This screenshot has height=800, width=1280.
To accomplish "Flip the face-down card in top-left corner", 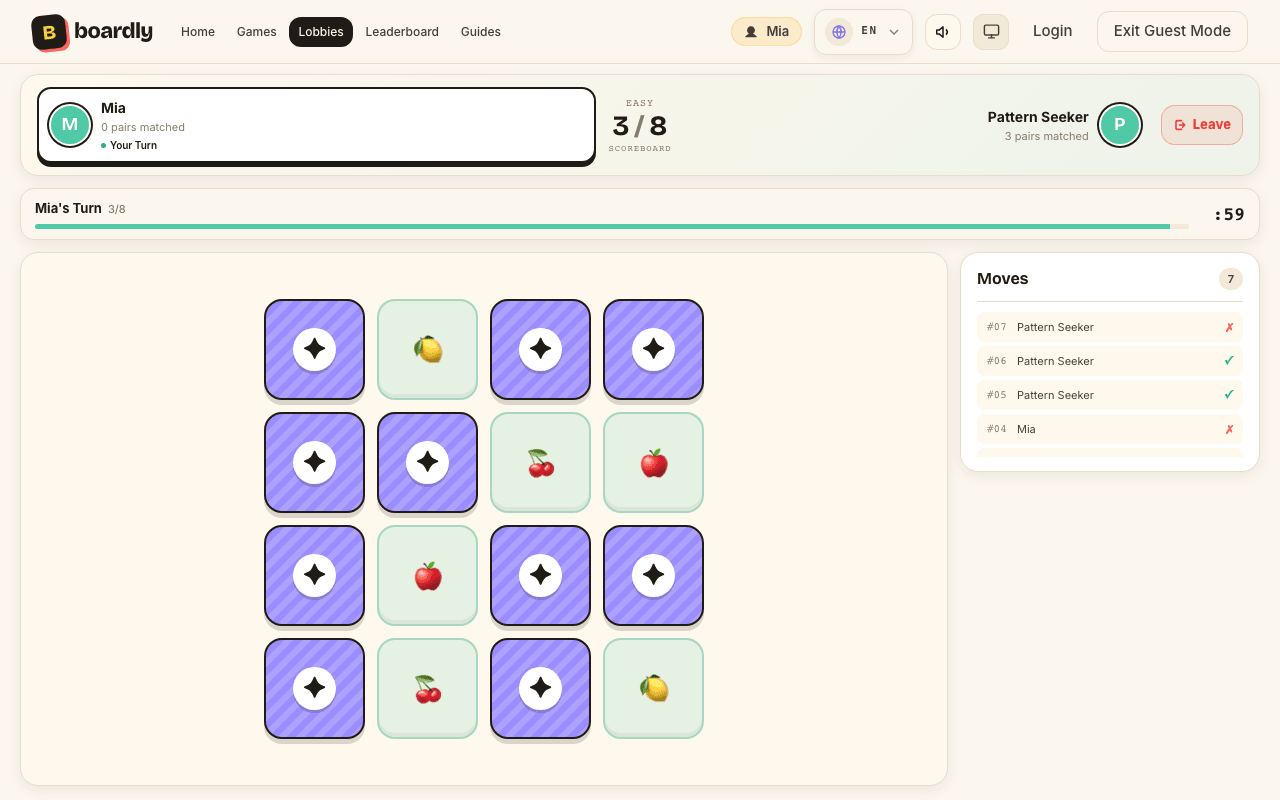I will pyautogui.click(x=315, y=349).
